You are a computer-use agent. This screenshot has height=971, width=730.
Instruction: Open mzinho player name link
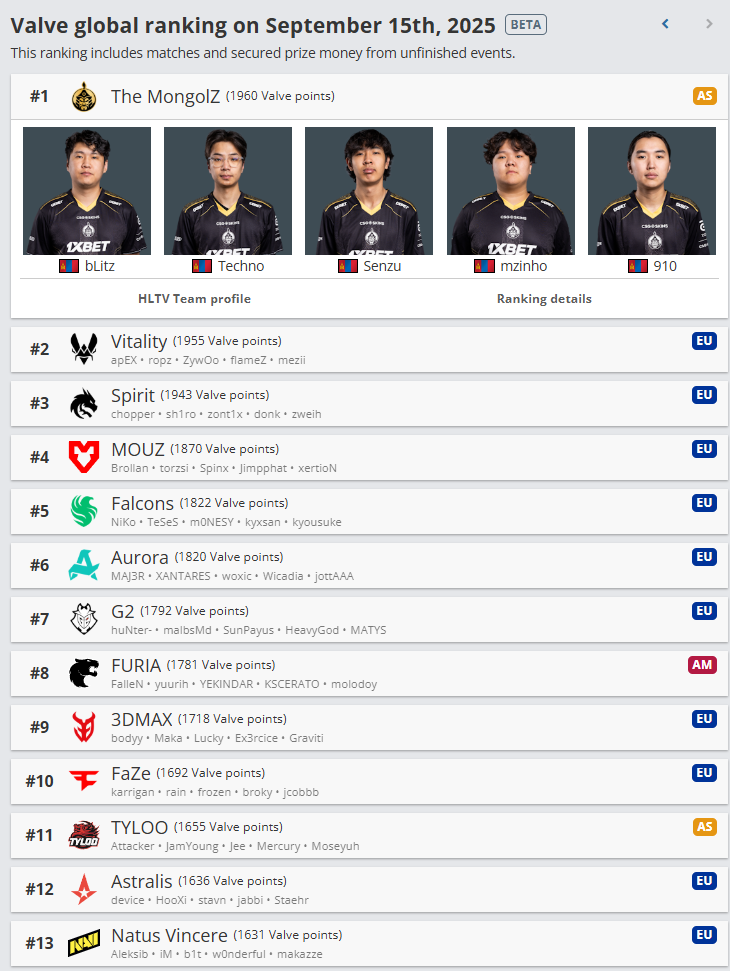click(x=524, y=266)
